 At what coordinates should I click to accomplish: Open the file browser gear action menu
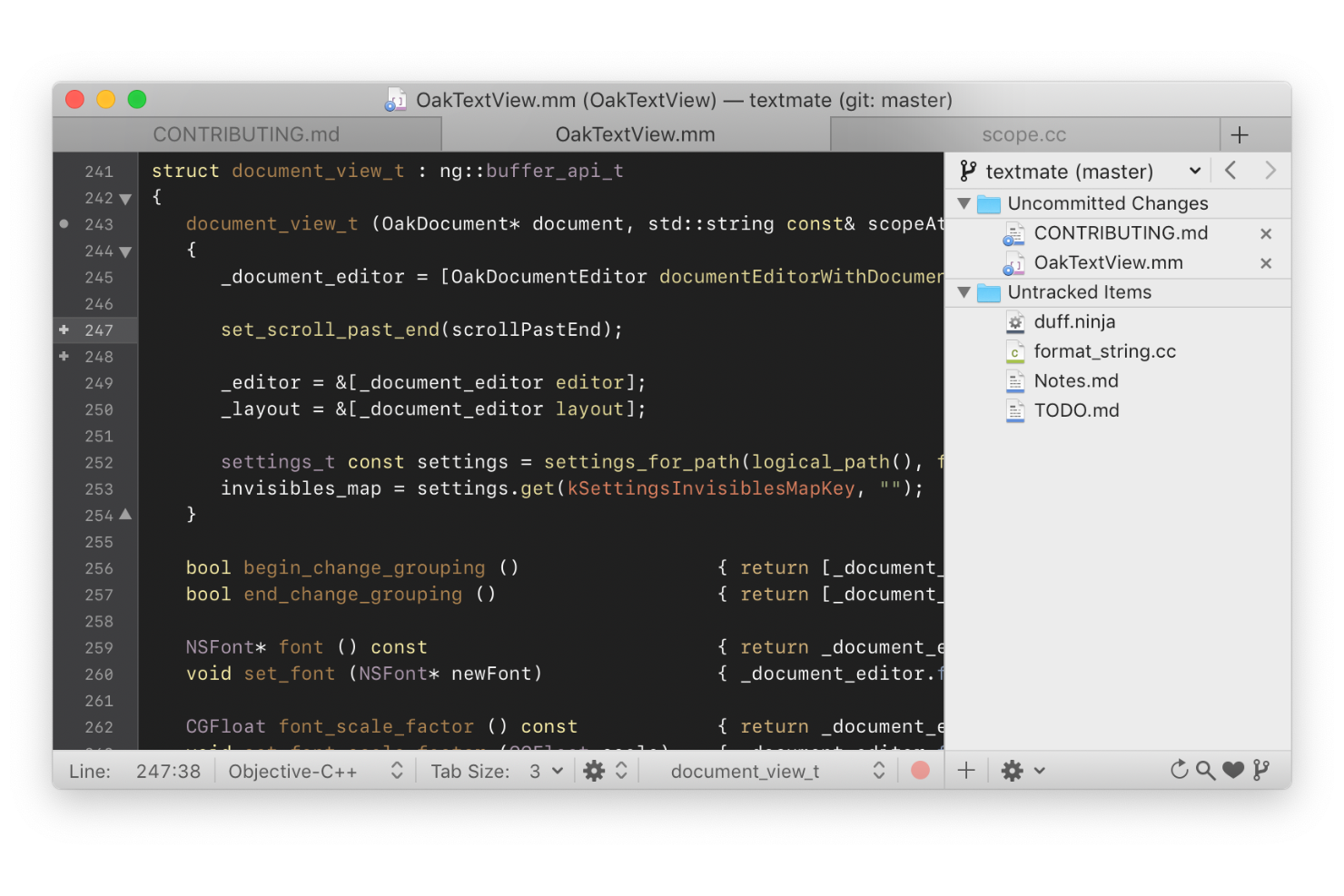pyautogui.click(x=1023, y=771)
